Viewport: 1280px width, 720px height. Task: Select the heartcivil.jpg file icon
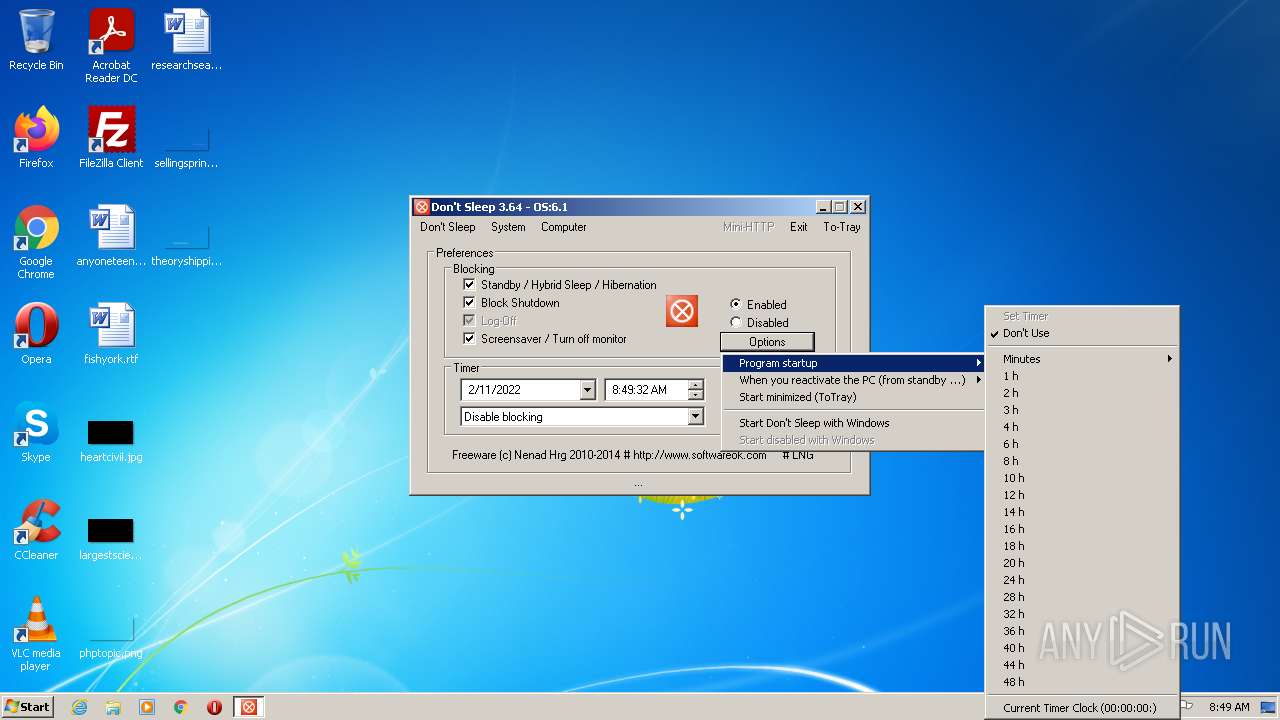pos(111,440)
